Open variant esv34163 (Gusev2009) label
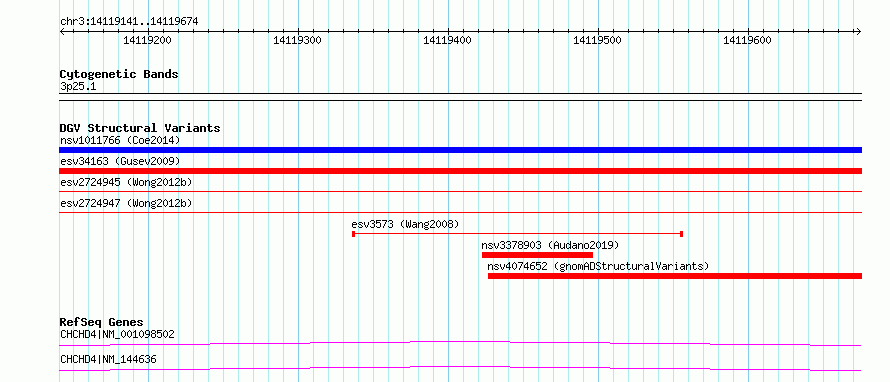890x382 pixels. (x=120, y=162)
